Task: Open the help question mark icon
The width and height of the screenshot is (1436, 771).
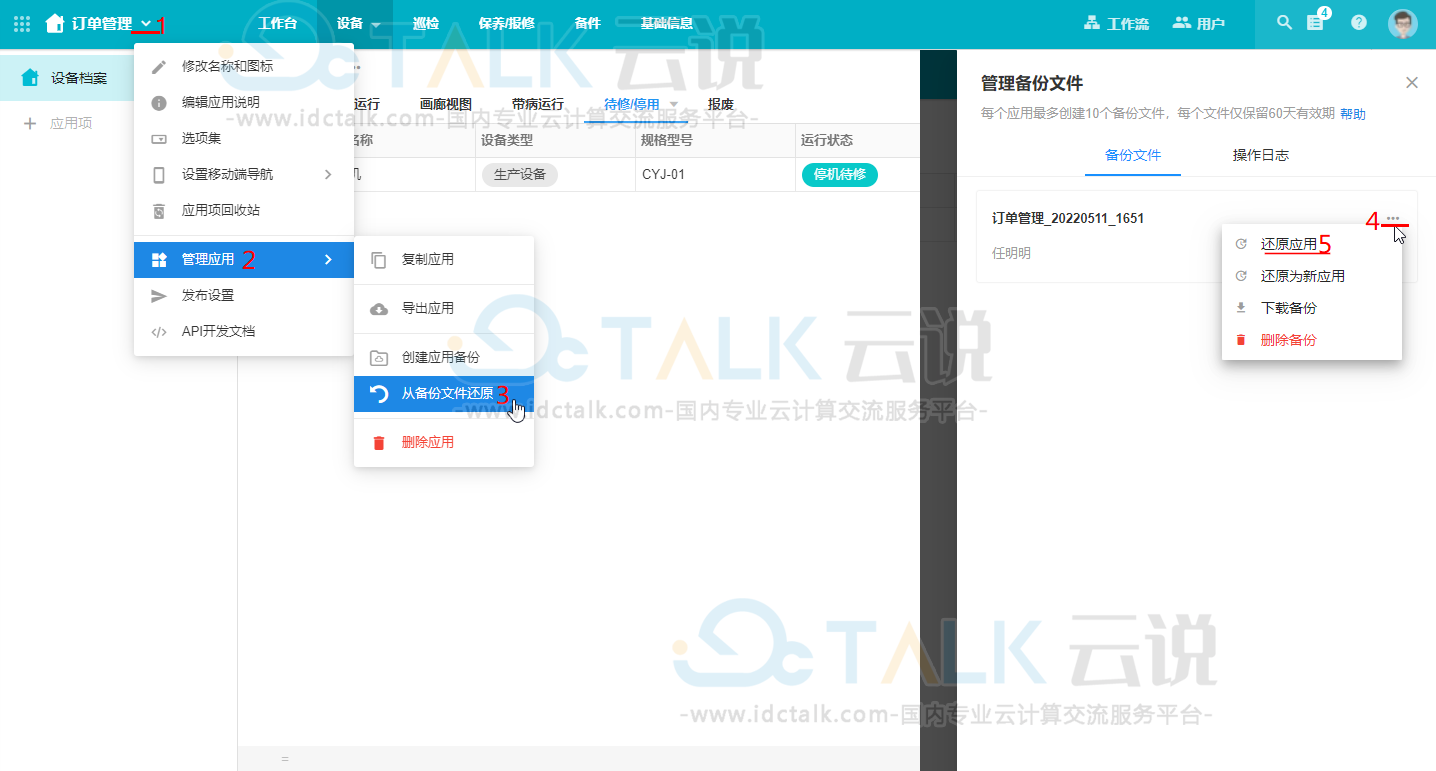Action: click(1359, 22)
